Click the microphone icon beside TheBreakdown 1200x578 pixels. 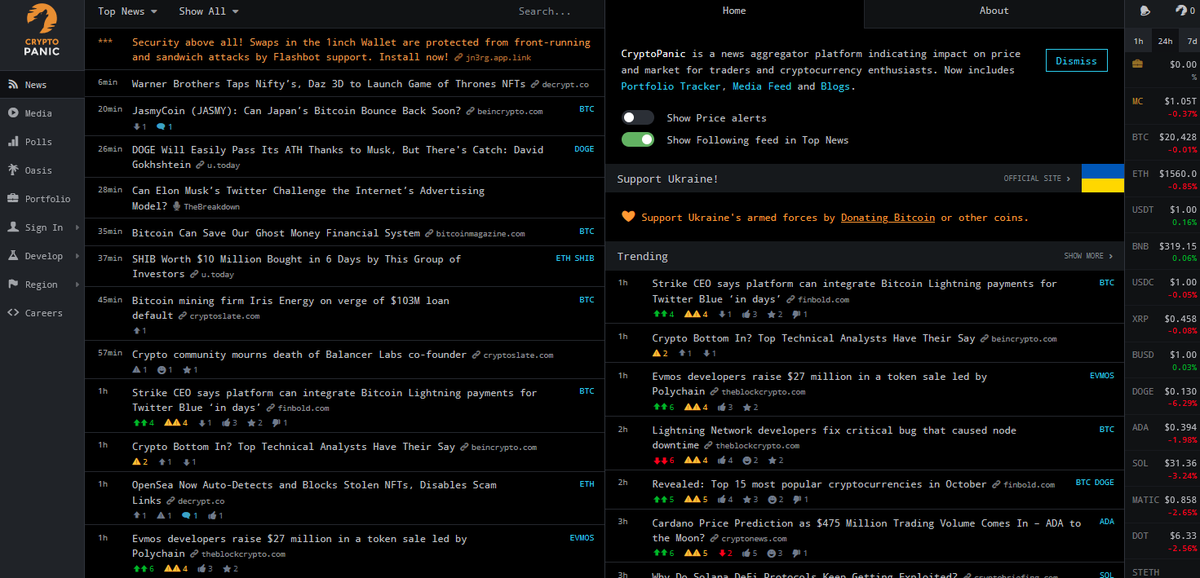click(177, 206)
